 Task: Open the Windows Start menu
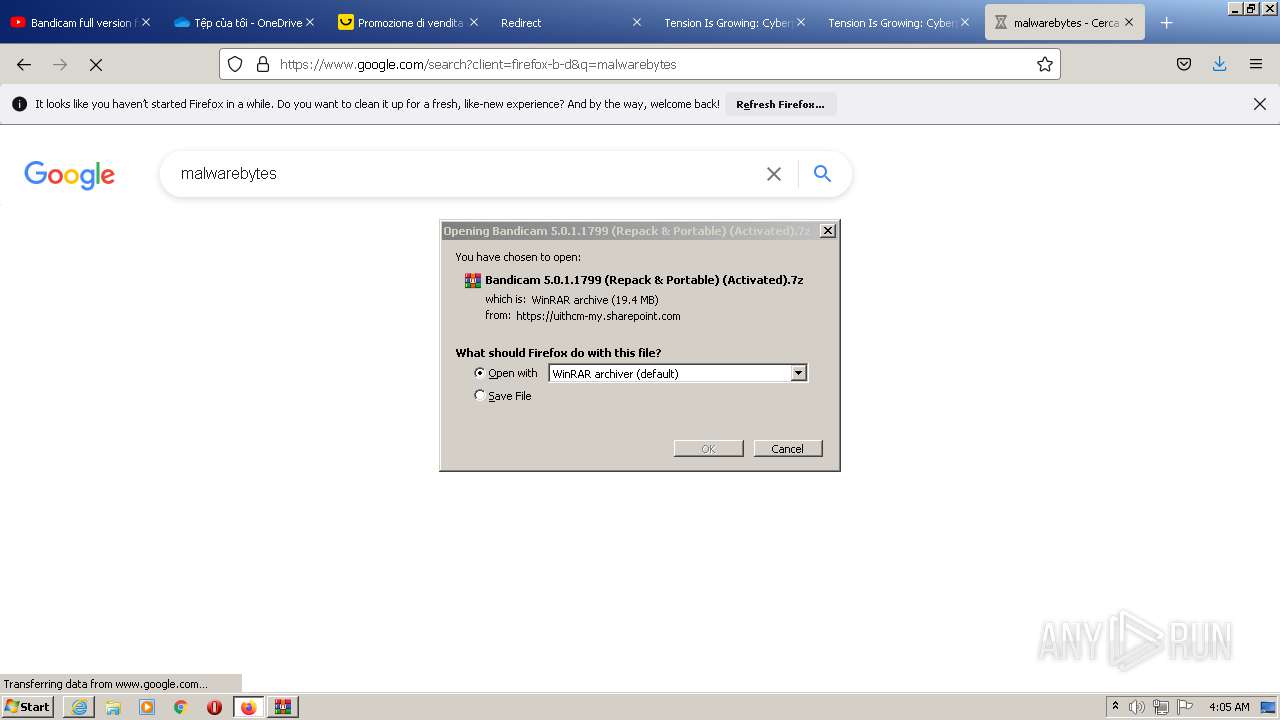point(28,707)
